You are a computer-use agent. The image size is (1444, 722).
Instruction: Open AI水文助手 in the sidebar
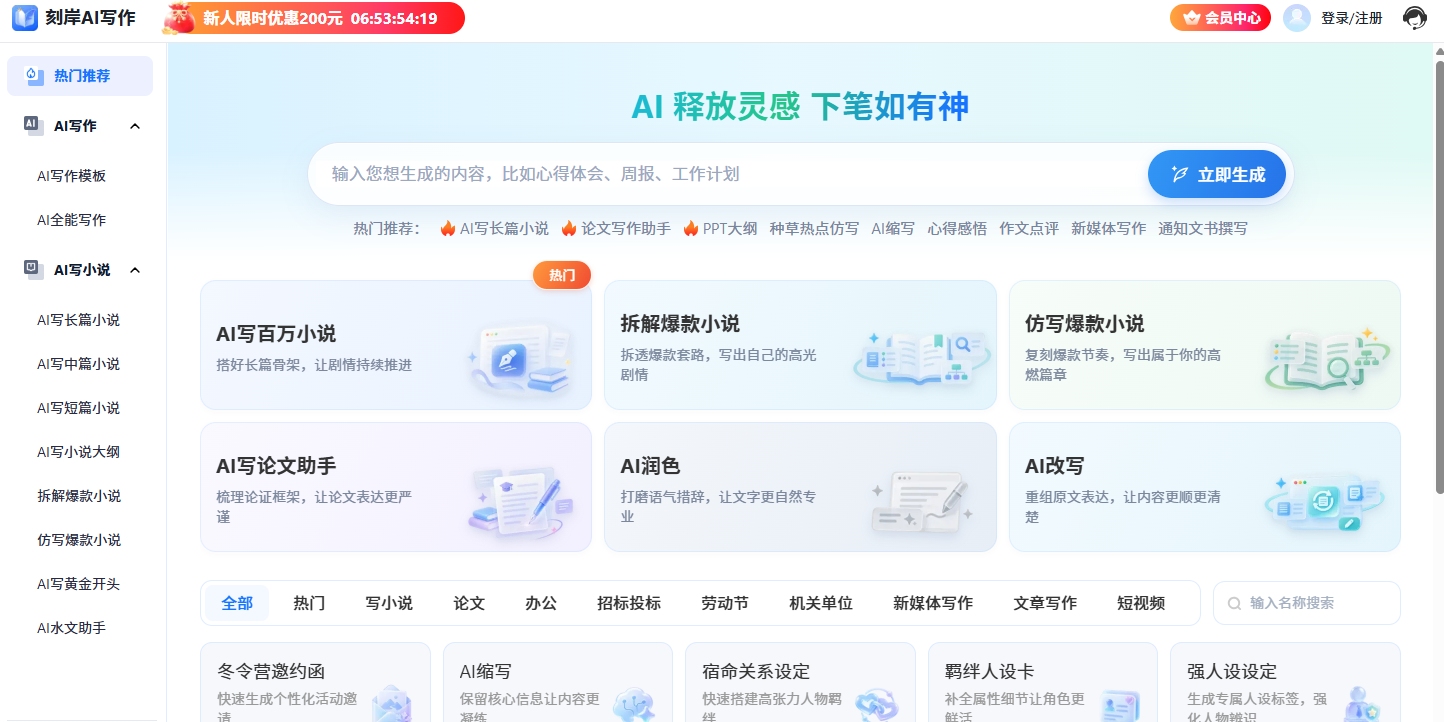tap(72, 628)
